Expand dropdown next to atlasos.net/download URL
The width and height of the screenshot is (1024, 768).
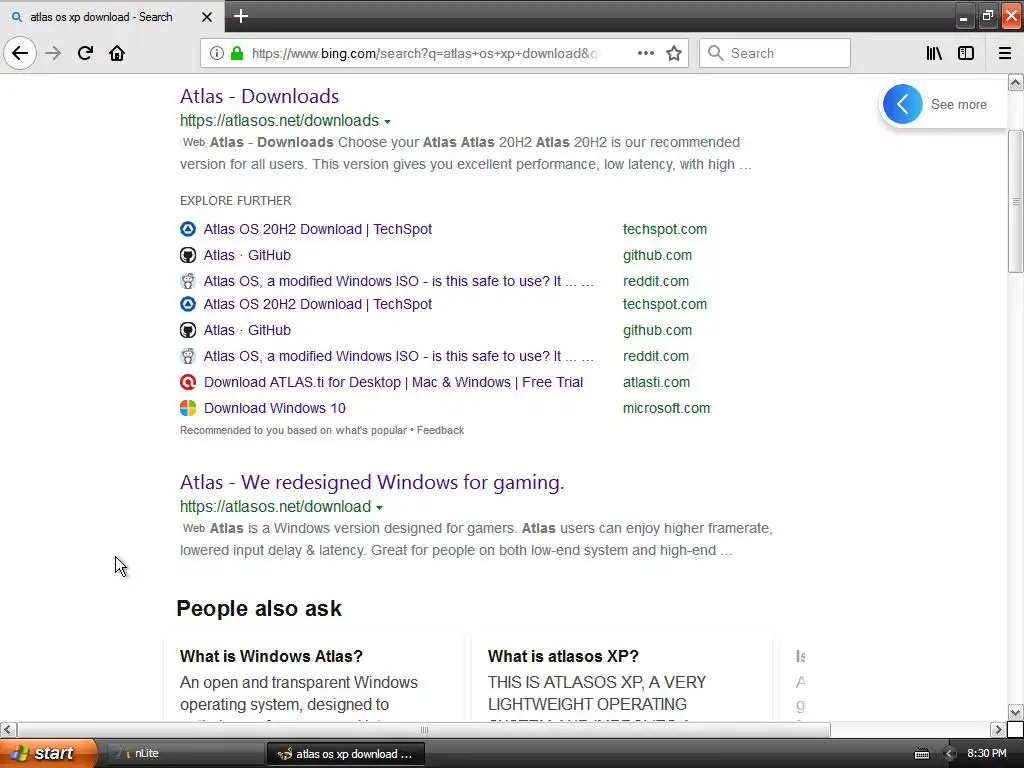point(379,507)
